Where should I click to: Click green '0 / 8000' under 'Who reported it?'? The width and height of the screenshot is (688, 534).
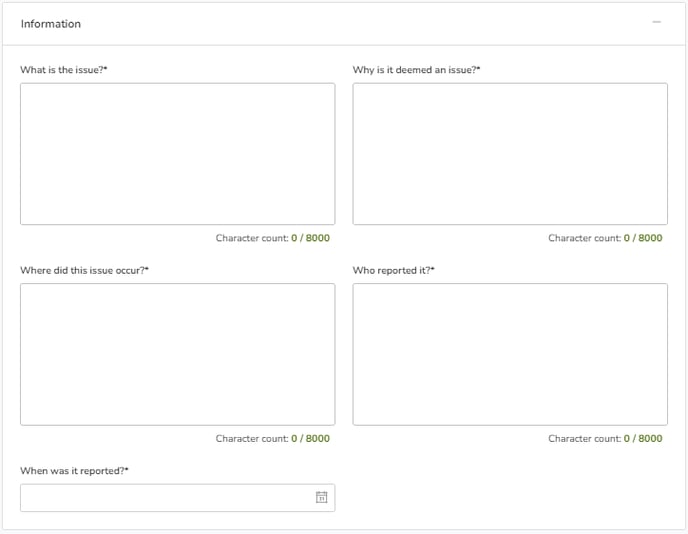(643, 438)
